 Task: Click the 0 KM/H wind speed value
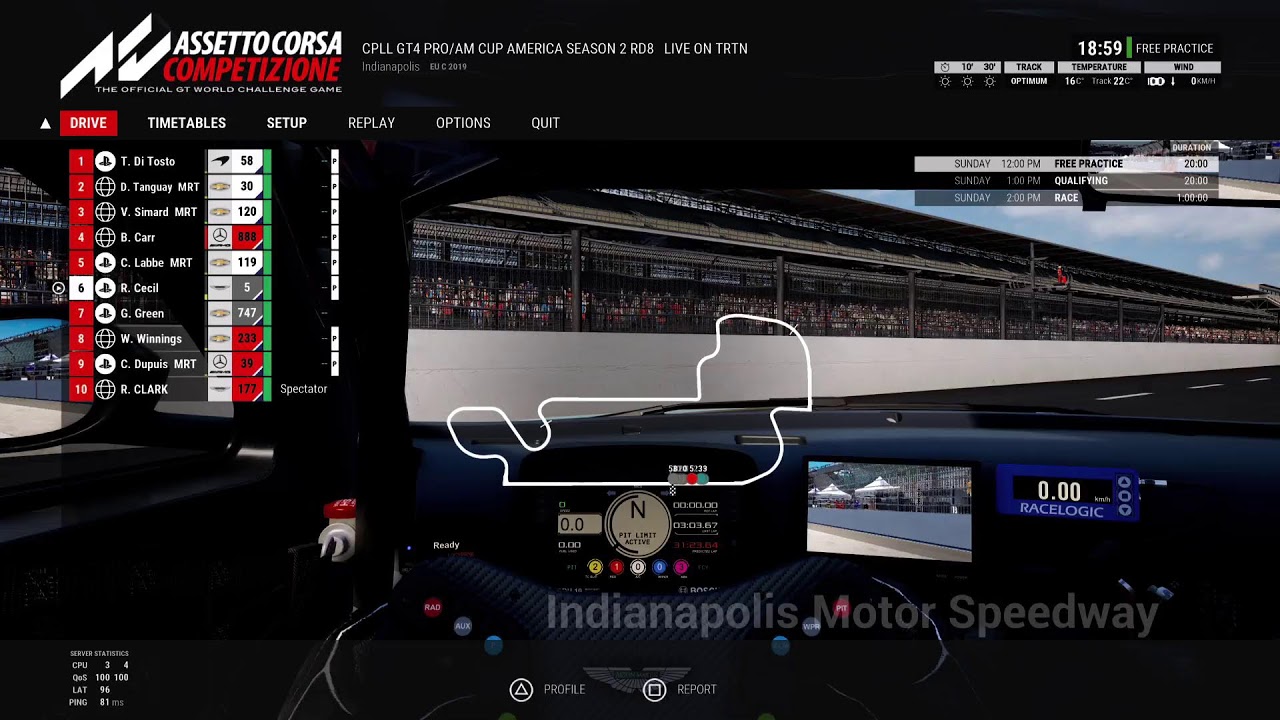tap(1203, 82)
